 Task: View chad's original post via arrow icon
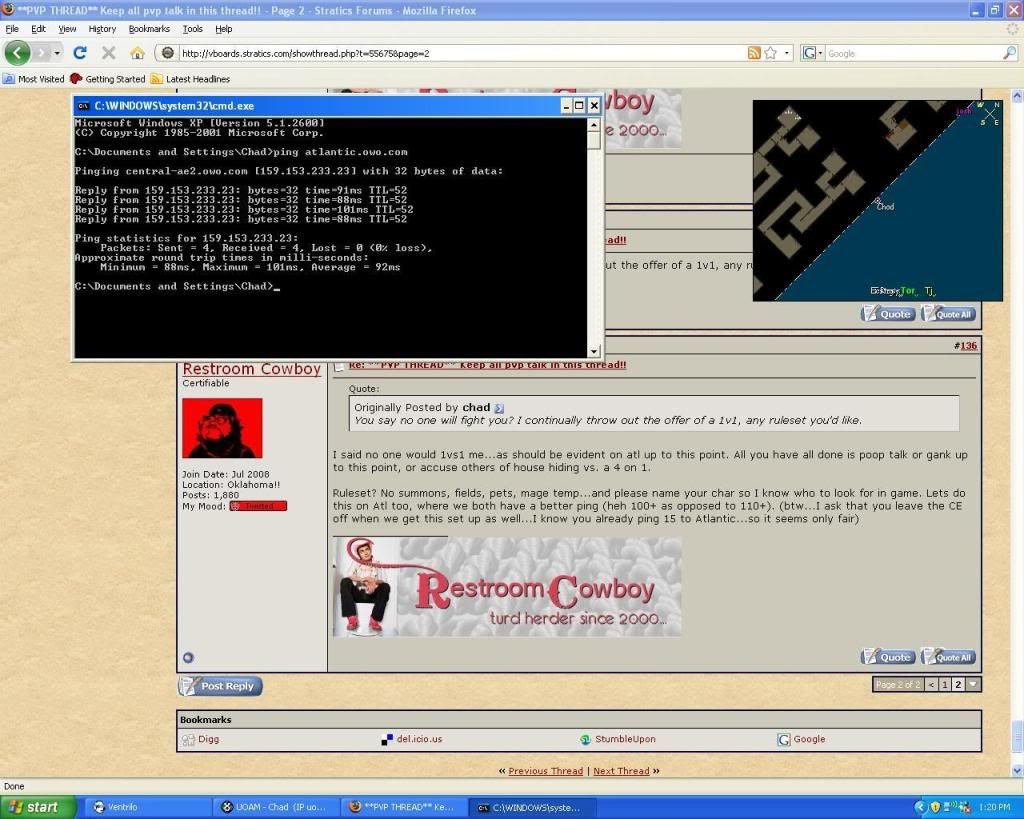point(499,408)
